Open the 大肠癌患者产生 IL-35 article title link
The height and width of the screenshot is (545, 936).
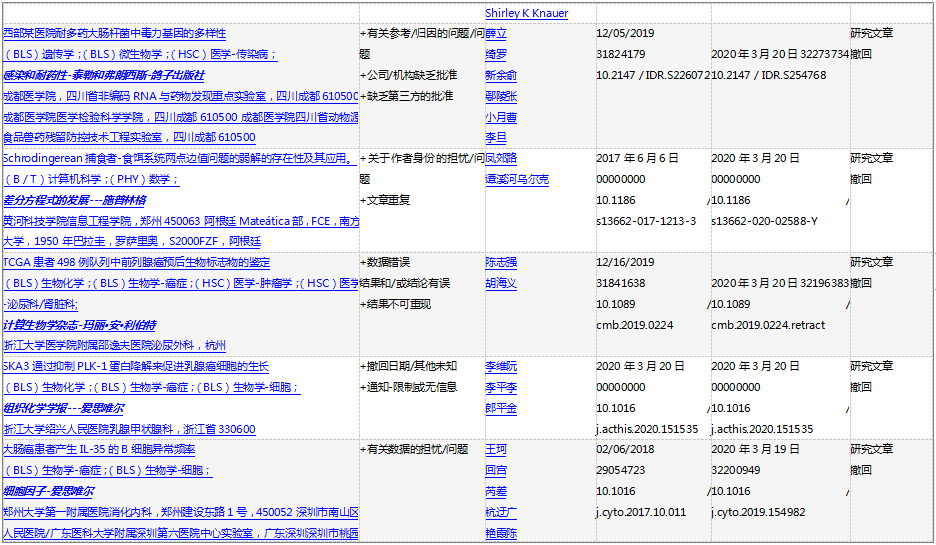99,449
